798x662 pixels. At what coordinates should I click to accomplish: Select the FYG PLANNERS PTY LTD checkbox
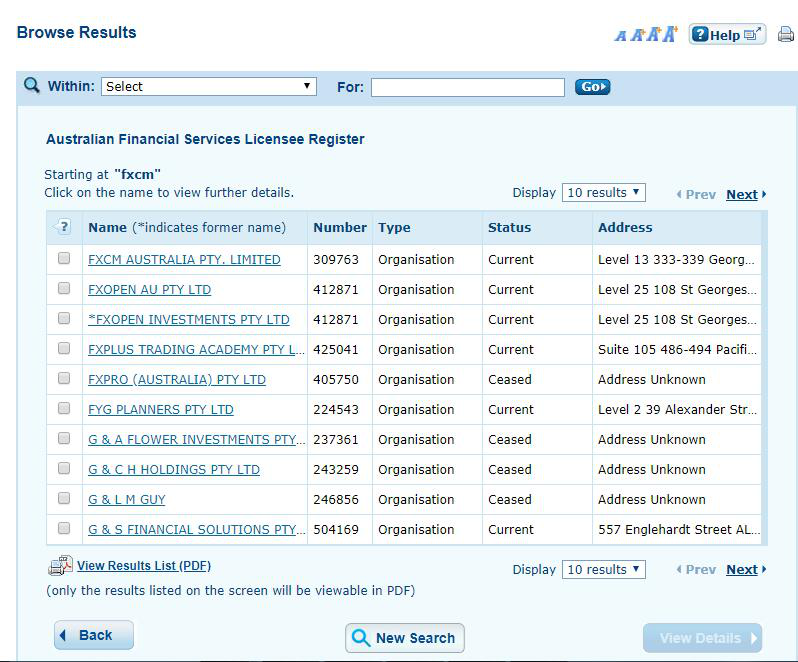pos(64,408)
